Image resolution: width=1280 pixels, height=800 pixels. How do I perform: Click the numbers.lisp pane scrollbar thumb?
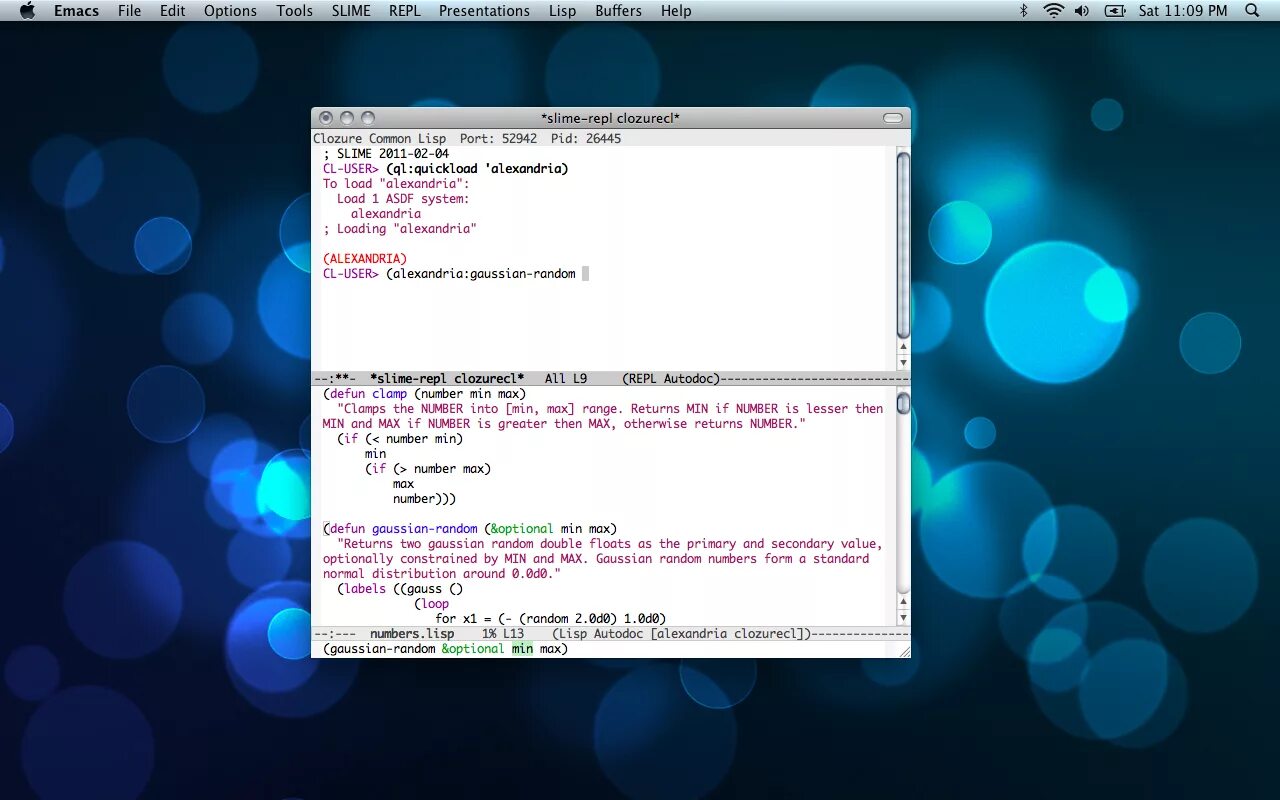(903, 403)
